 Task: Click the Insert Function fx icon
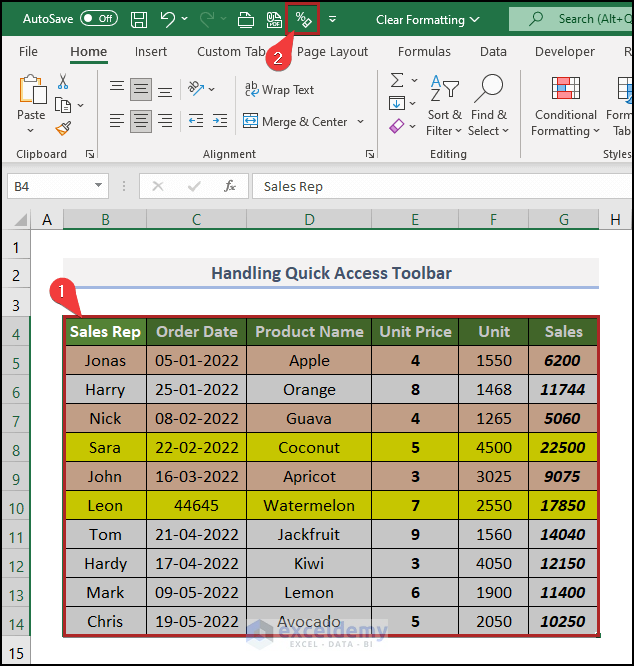click(230, 186)
